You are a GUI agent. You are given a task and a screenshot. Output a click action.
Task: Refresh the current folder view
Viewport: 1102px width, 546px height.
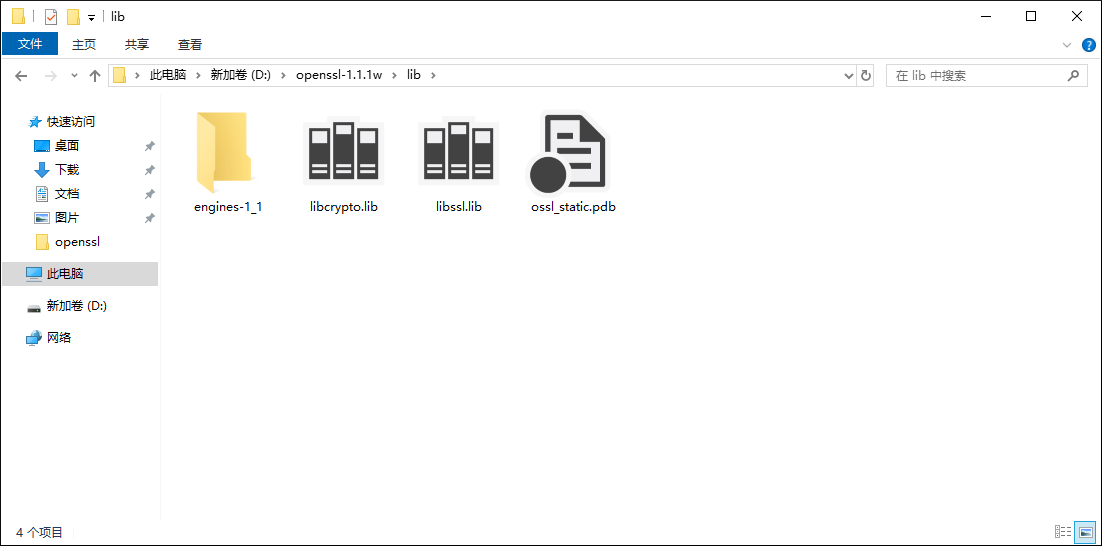click(x=866, y=76)
